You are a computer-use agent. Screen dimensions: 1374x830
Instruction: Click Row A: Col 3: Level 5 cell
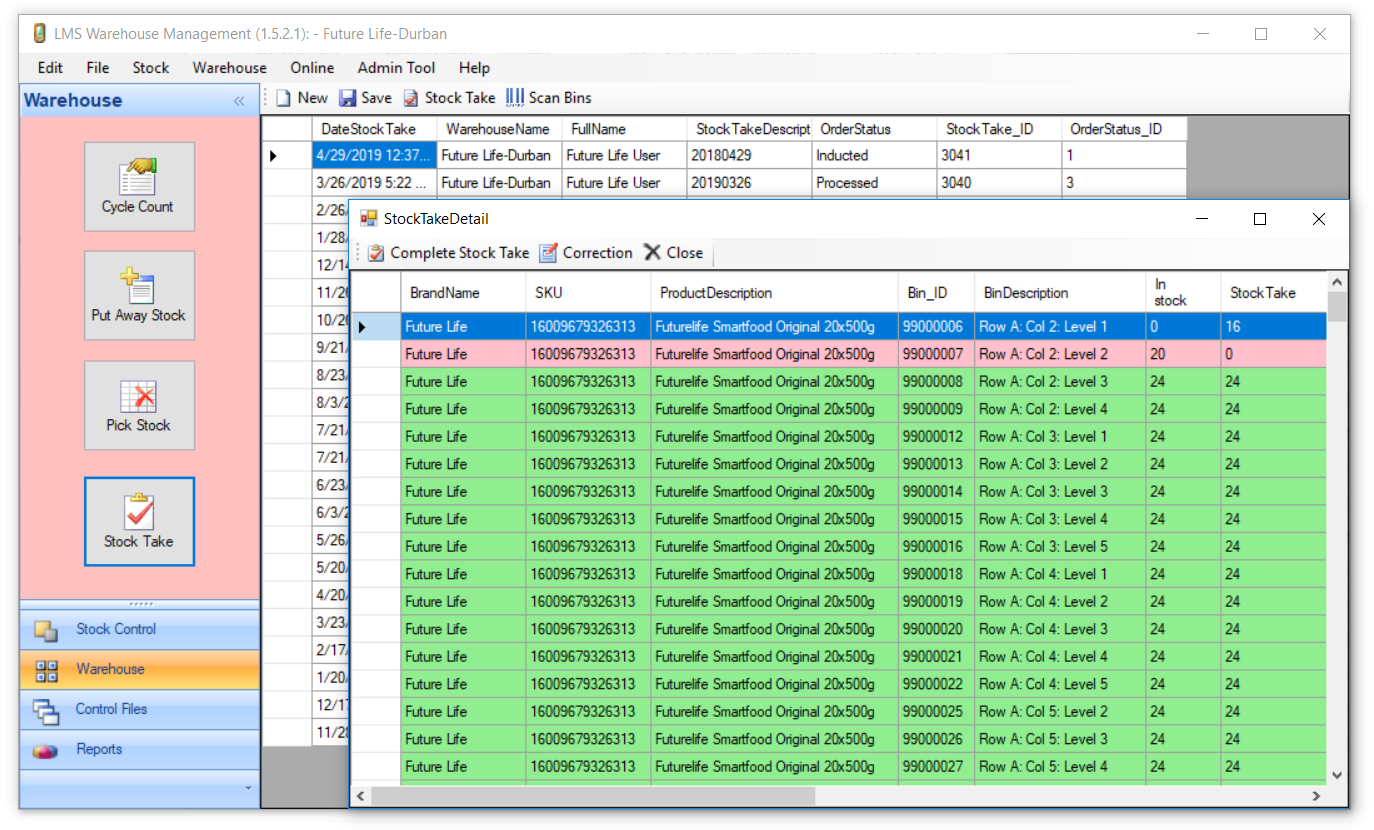pos(1060,547)
